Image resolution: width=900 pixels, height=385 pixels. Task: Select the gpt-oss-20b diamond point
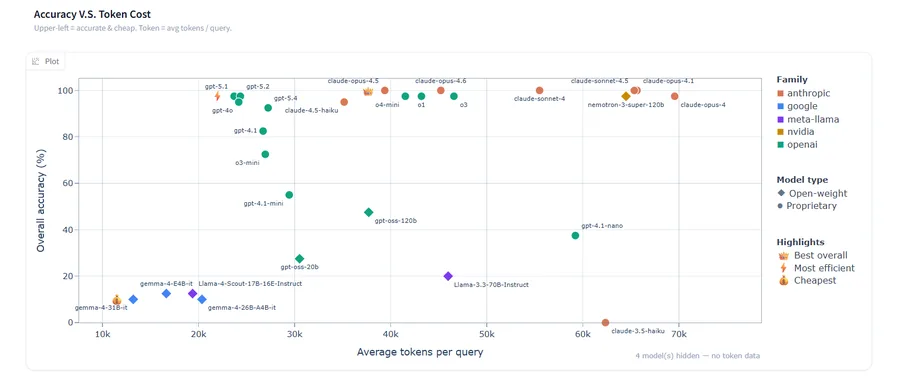pyautogui.click(x=299, y=259)
